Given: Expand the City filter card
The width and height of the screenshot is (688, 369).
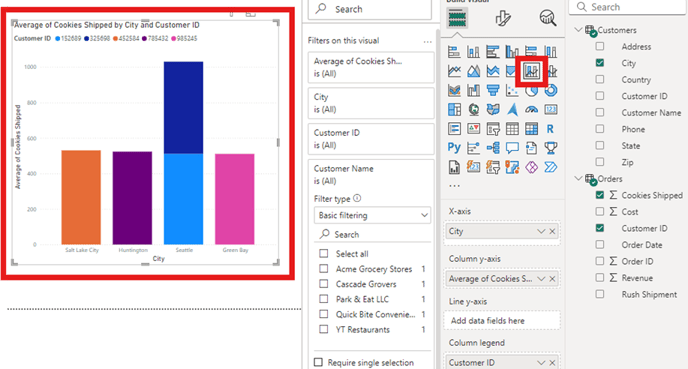Looking at the screenshot, I should pyautogui.click(x=371, y=103).
